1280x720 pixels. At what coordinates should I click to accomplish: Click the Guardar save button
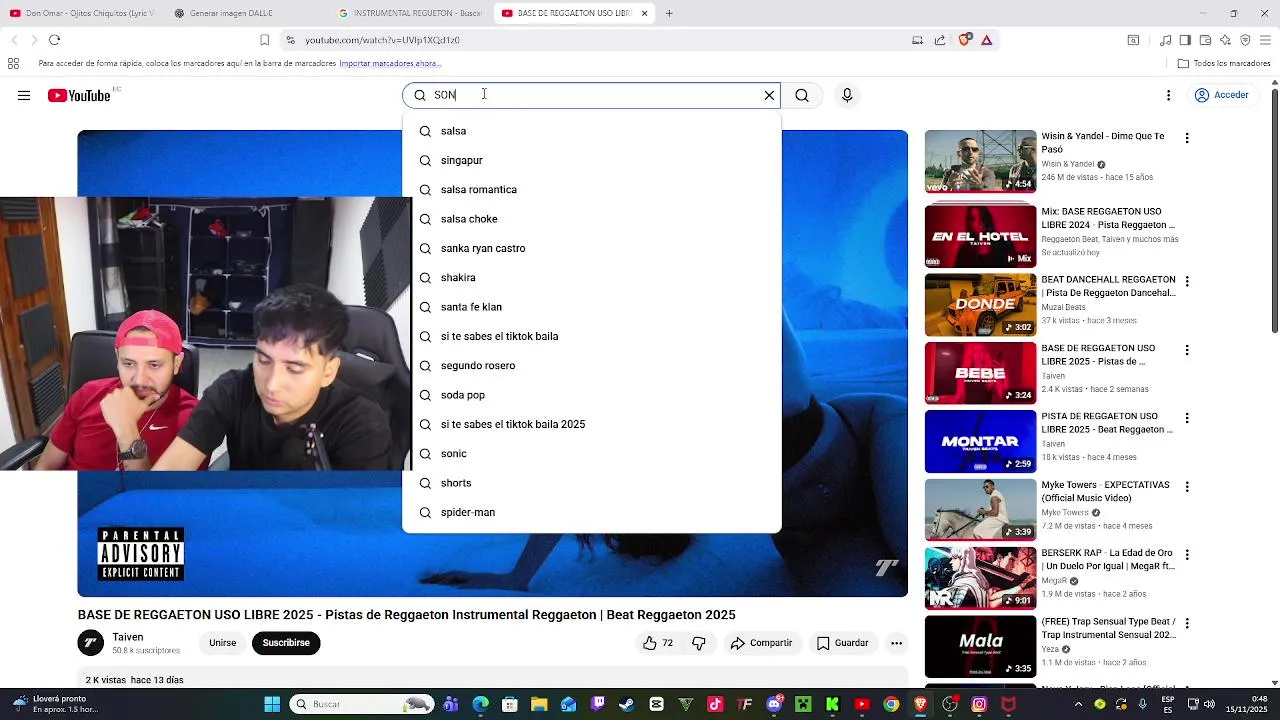point(842,643)
